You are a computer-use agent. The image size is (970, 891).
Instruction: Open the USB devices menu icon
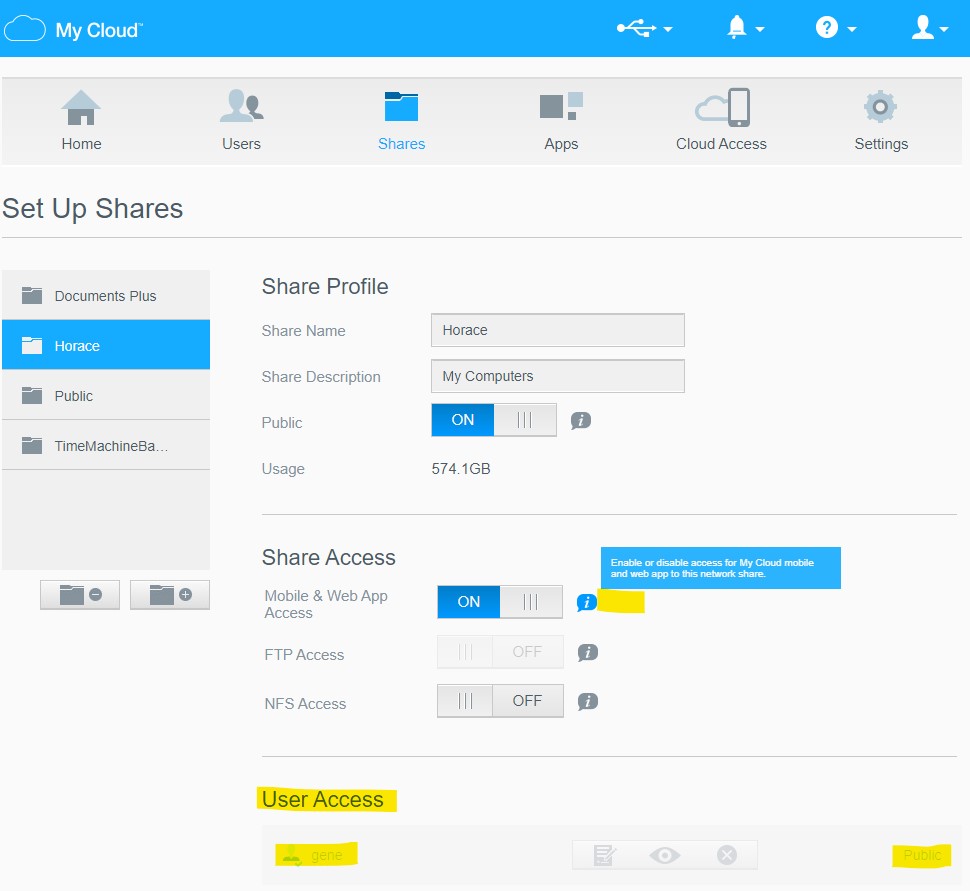(636, 28)
